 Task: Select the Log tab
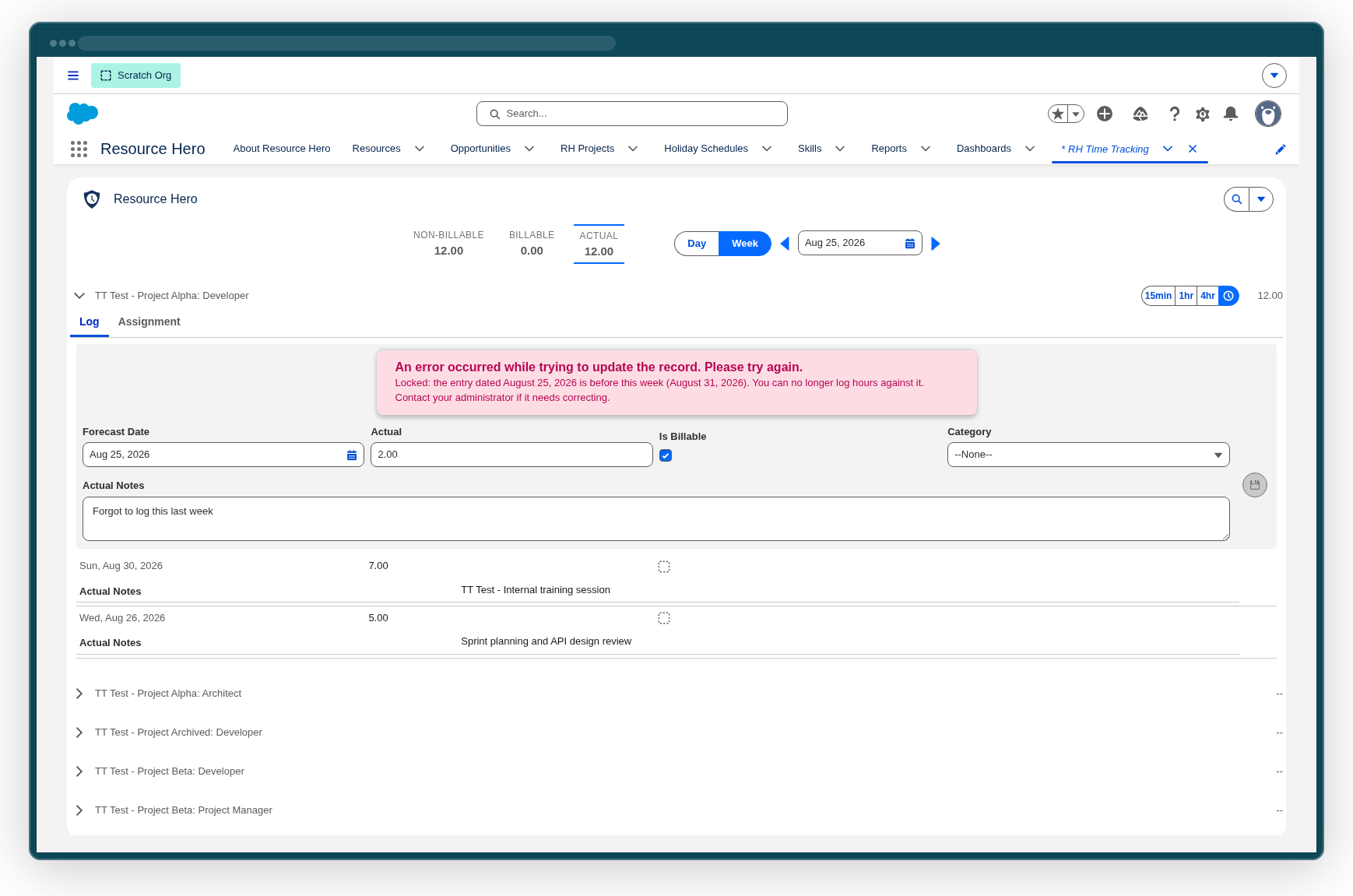pos(90,322)
